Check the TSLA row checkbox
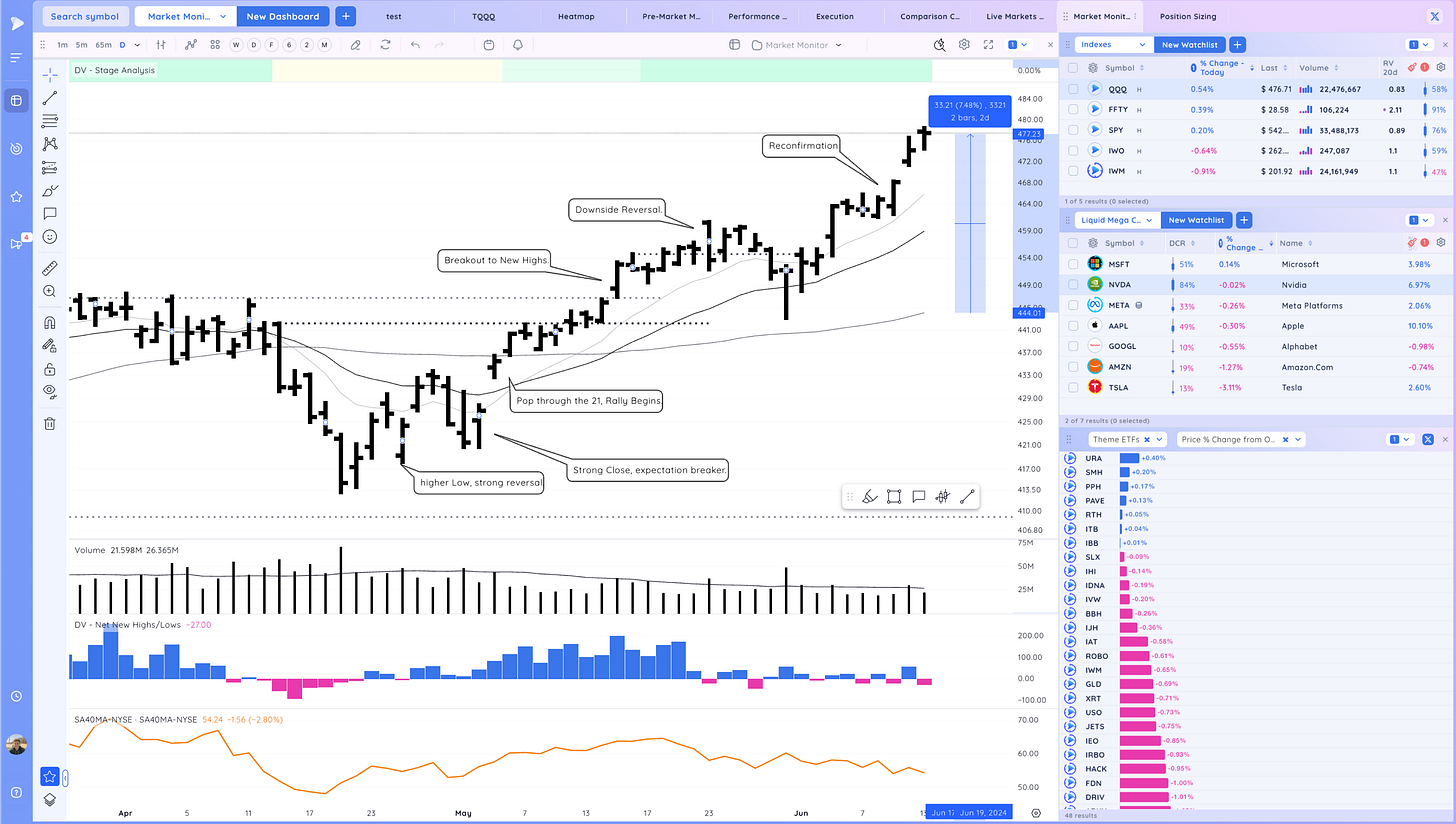 pyautogui.click(x=1073, y=387)
